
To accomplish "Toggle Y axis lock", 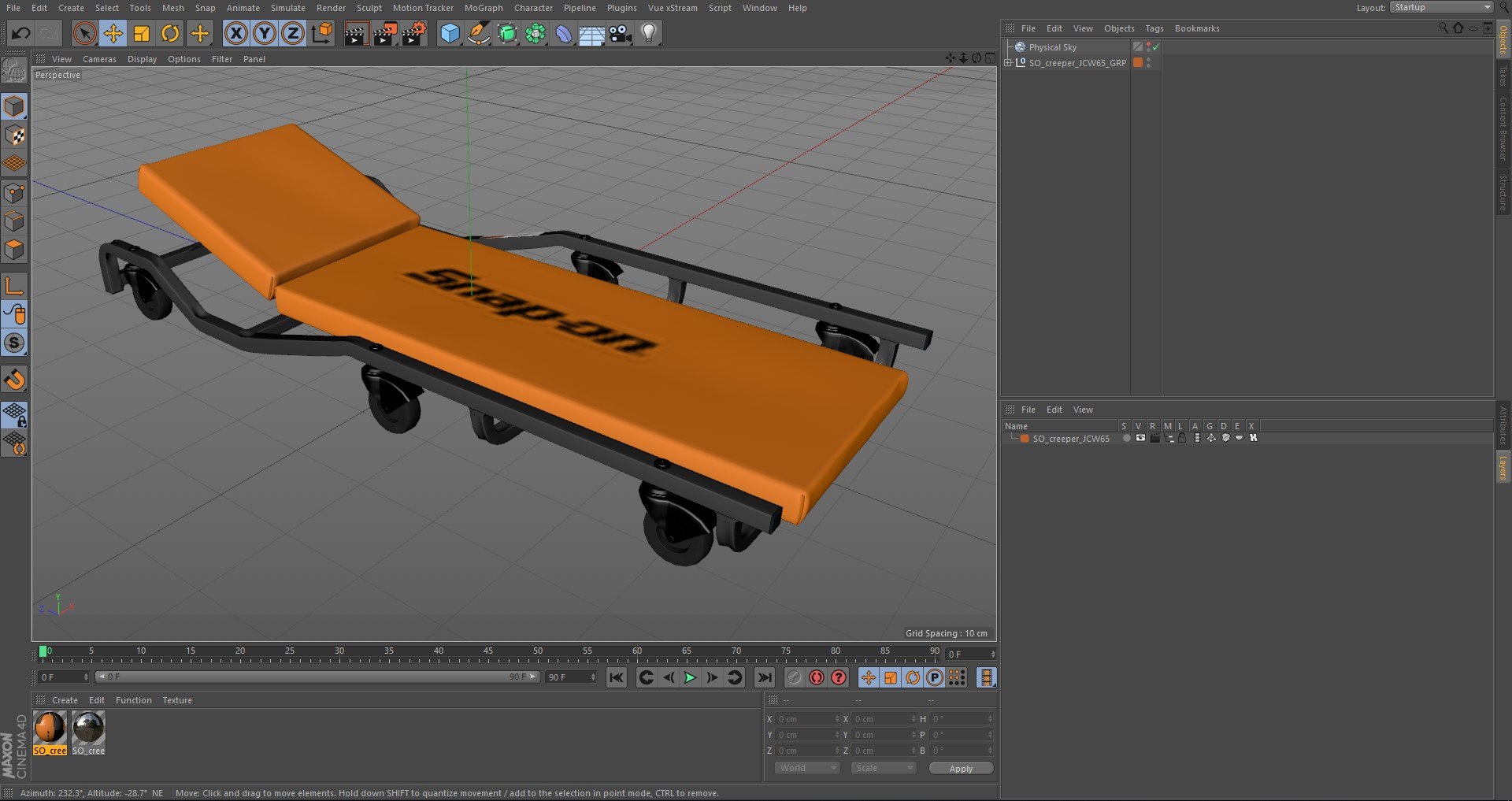I will 265,33.
